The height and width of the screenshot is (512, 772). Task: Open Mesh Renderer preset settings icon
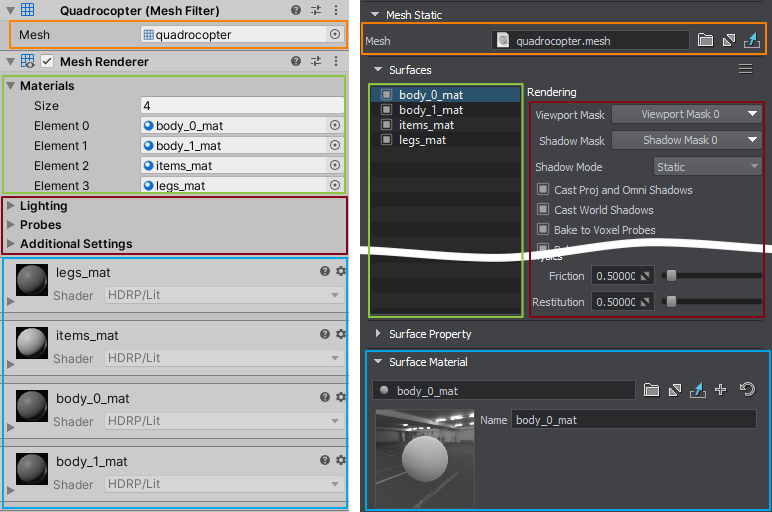(315, 61)
